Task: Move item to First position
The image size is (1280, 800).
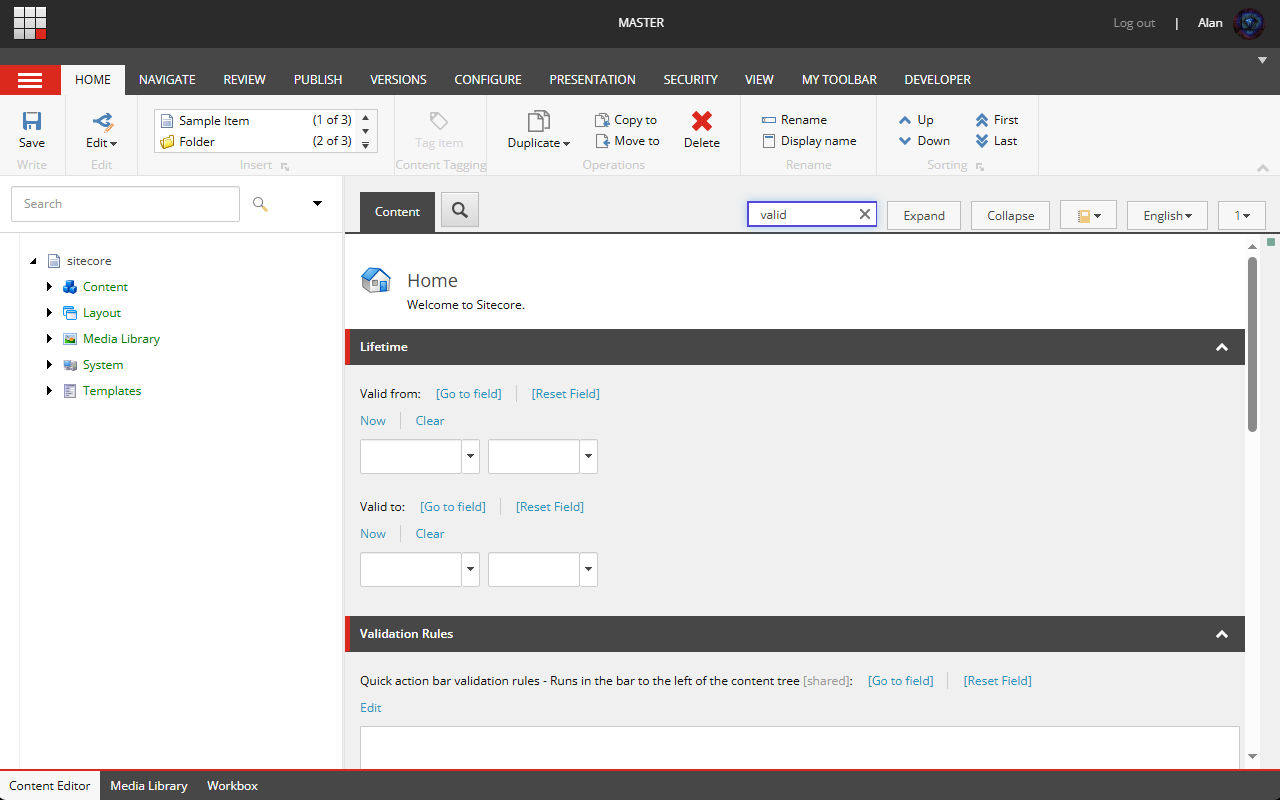Action: (997, 120)
